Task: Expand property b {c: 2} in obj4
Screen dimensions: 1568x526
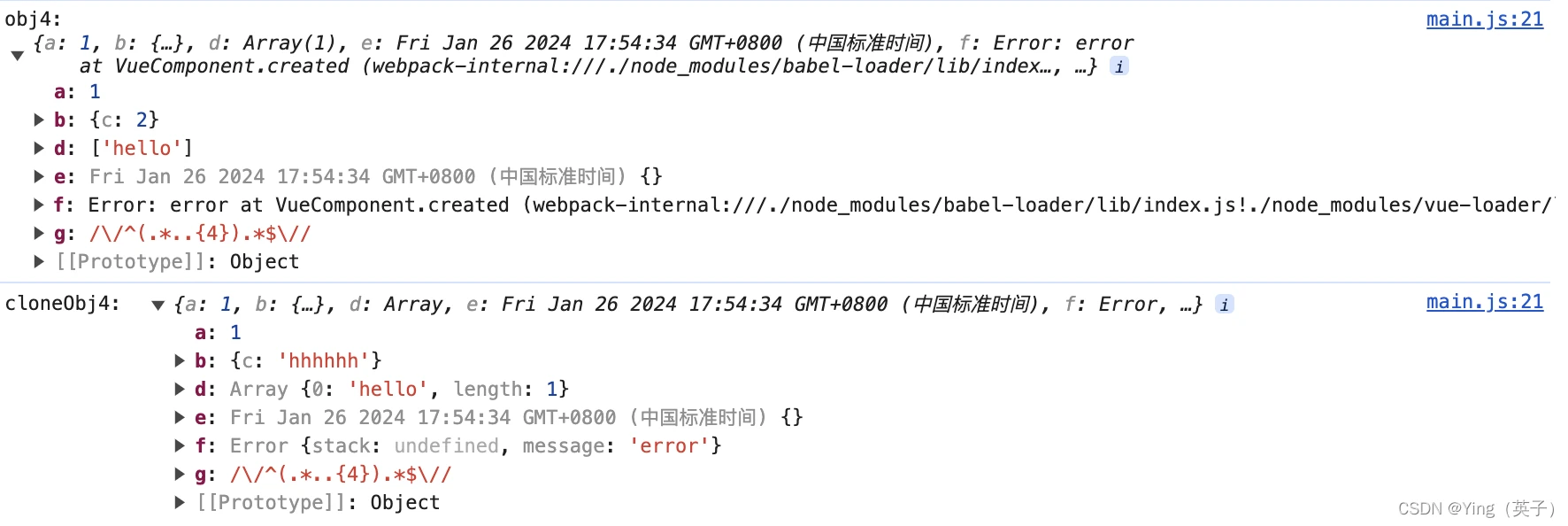Action: pyautogui.click(x=39, y=120)
